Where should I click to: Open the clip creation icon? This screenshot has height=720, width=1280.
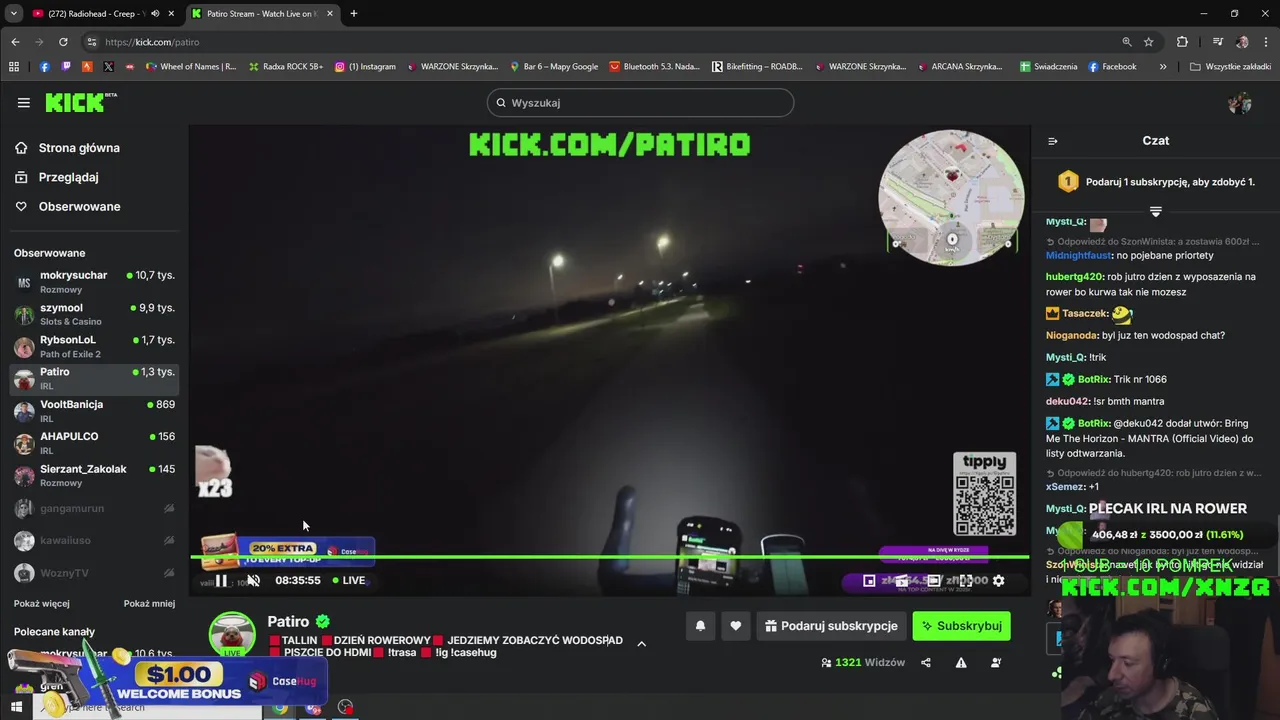[901, 580]
